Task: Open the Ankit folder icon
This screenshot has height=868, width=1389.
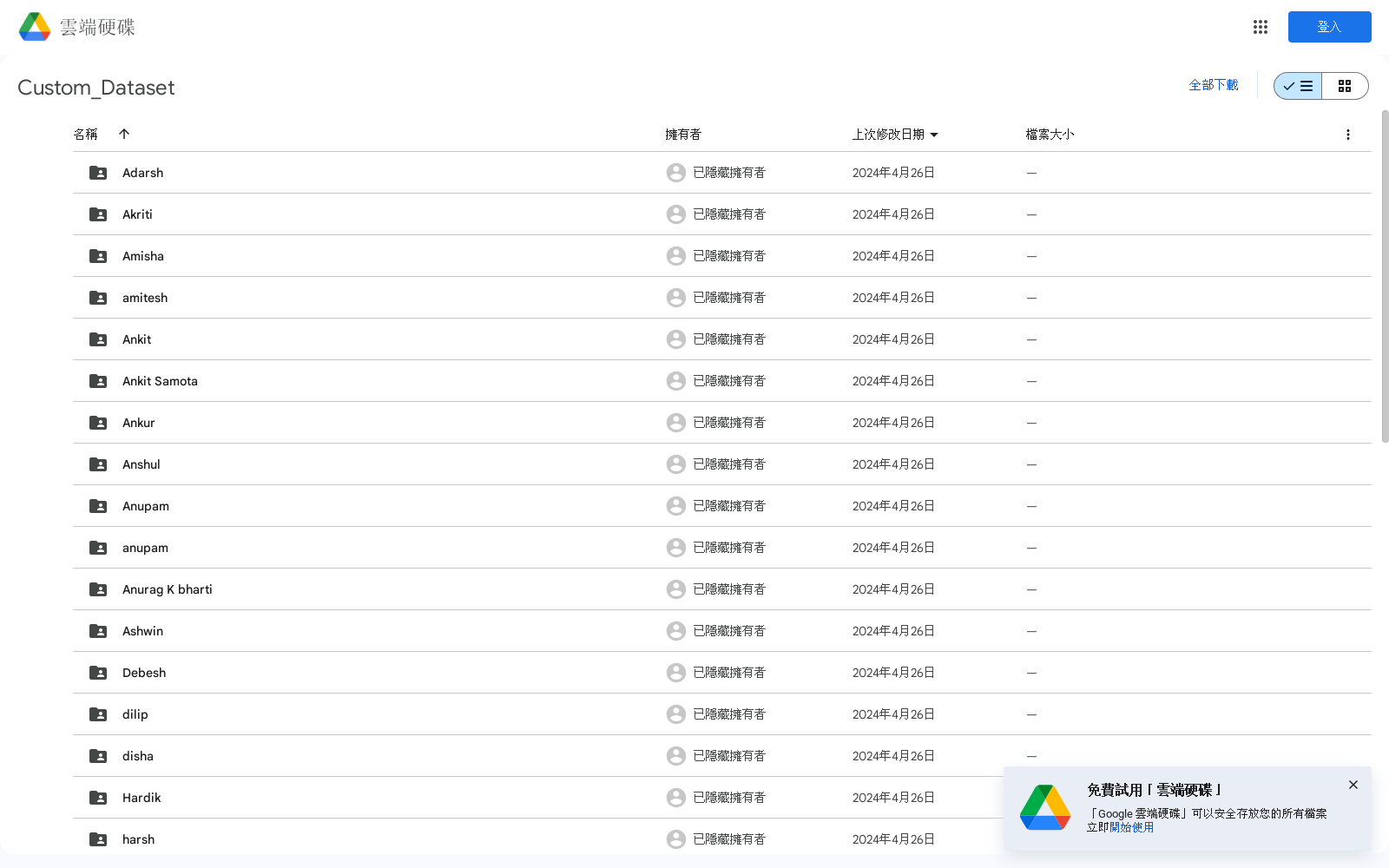Action: (x=98, y=339)
